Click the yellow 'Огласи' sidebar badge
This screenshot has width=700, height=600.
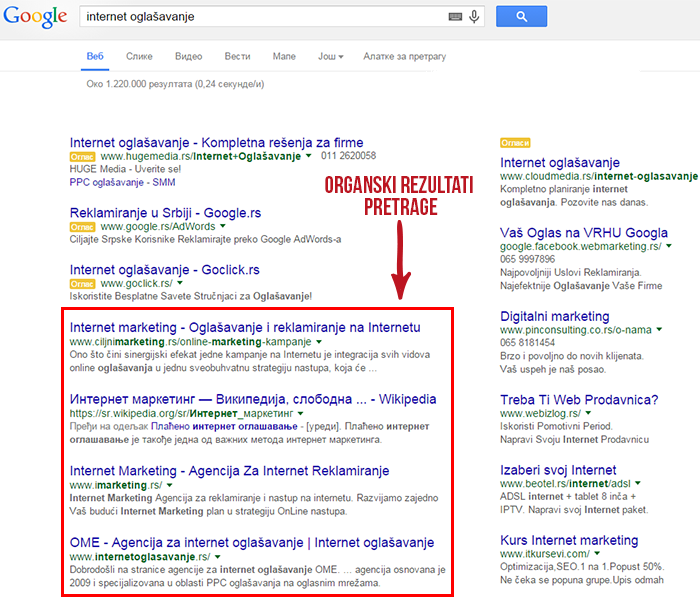point(515,143)
